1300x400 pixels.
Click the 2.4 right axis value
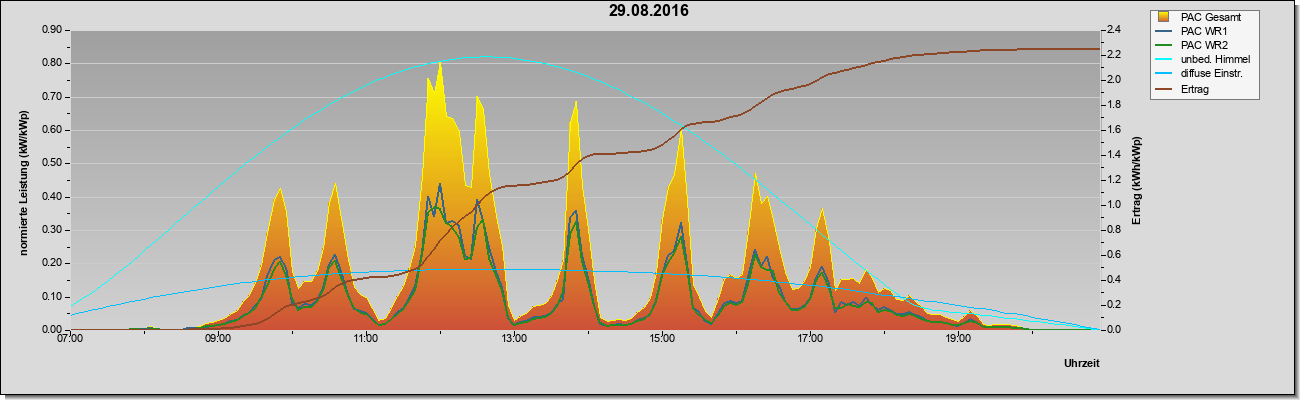tap(1114, 30)
